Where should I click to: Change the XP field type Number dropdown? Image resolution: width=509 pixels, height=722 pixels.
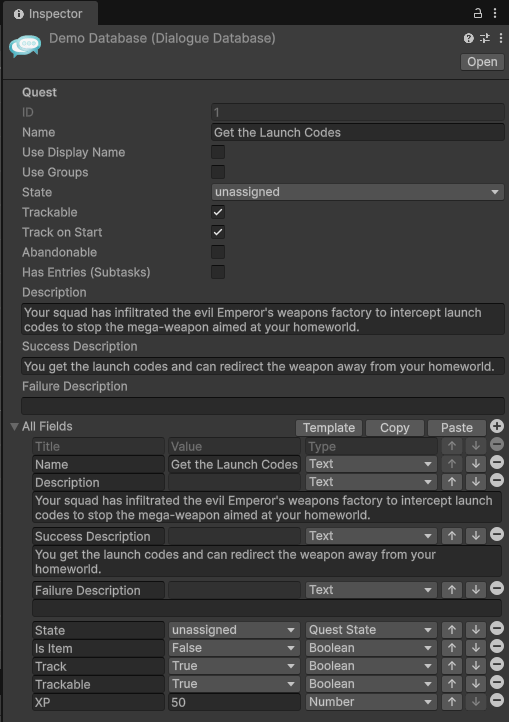click(371, 702)
